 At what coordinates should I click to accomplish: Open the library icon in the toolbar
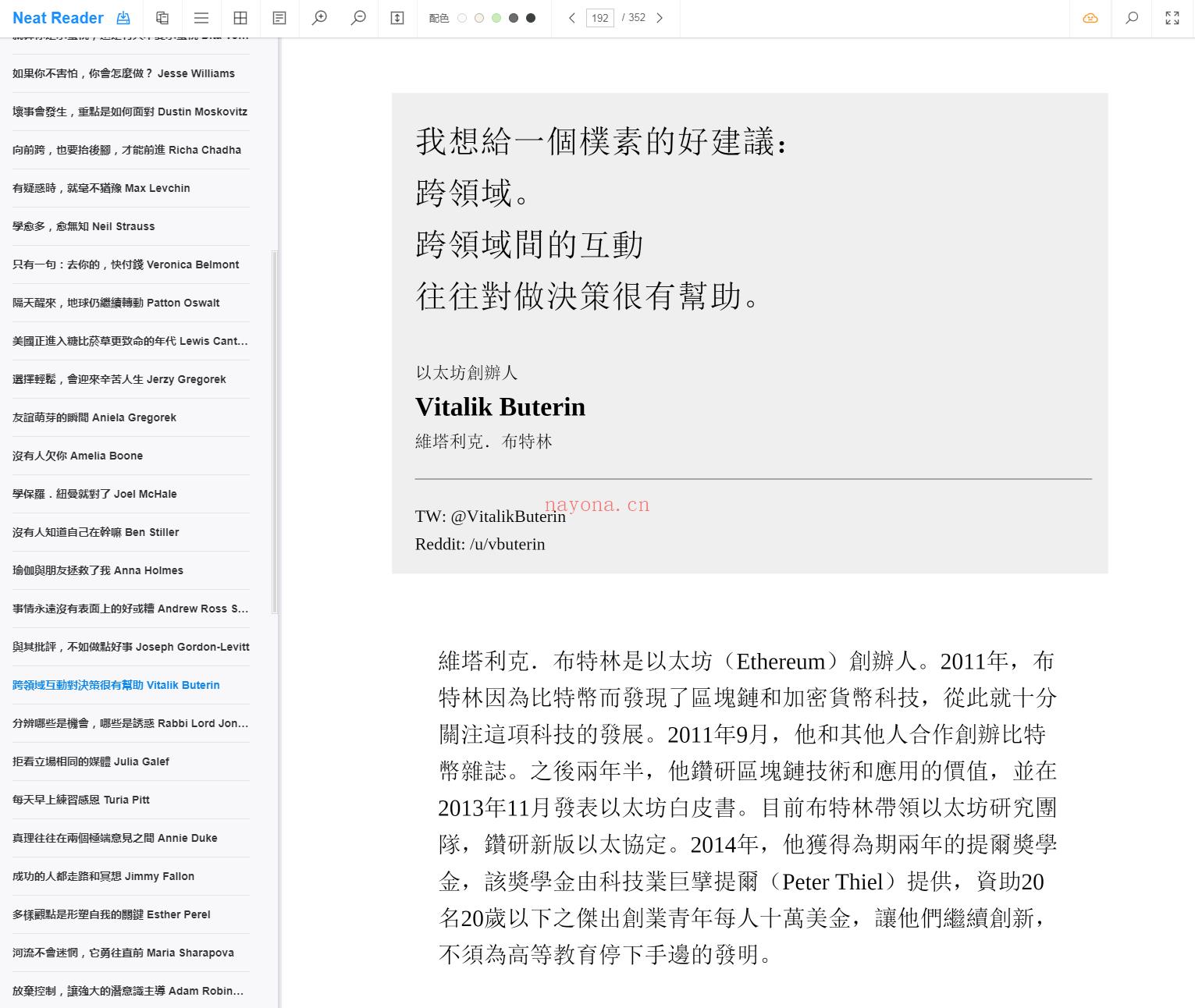(x=162, y=18)
